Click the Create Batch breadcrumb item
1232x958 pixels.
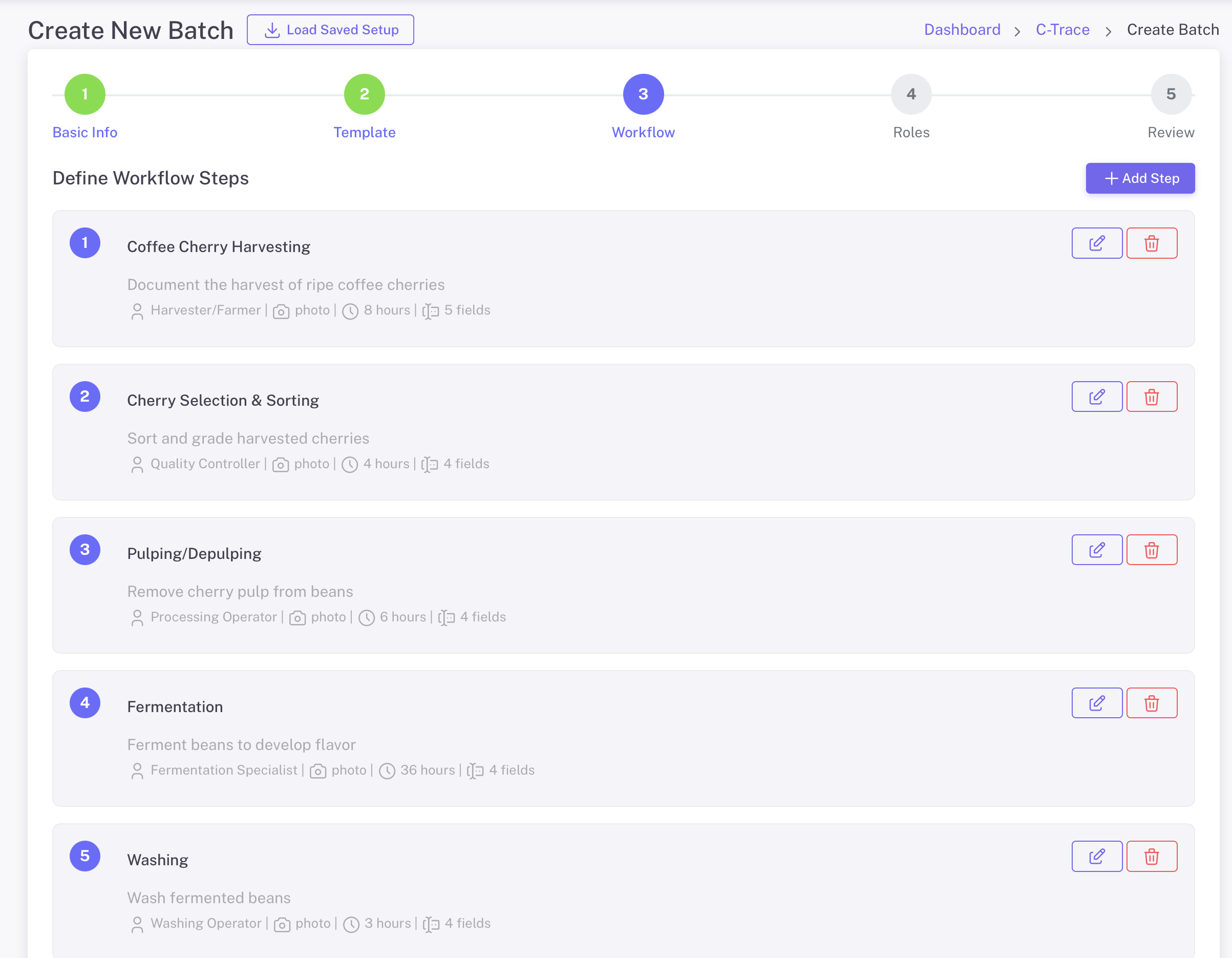coord(1172,29)
